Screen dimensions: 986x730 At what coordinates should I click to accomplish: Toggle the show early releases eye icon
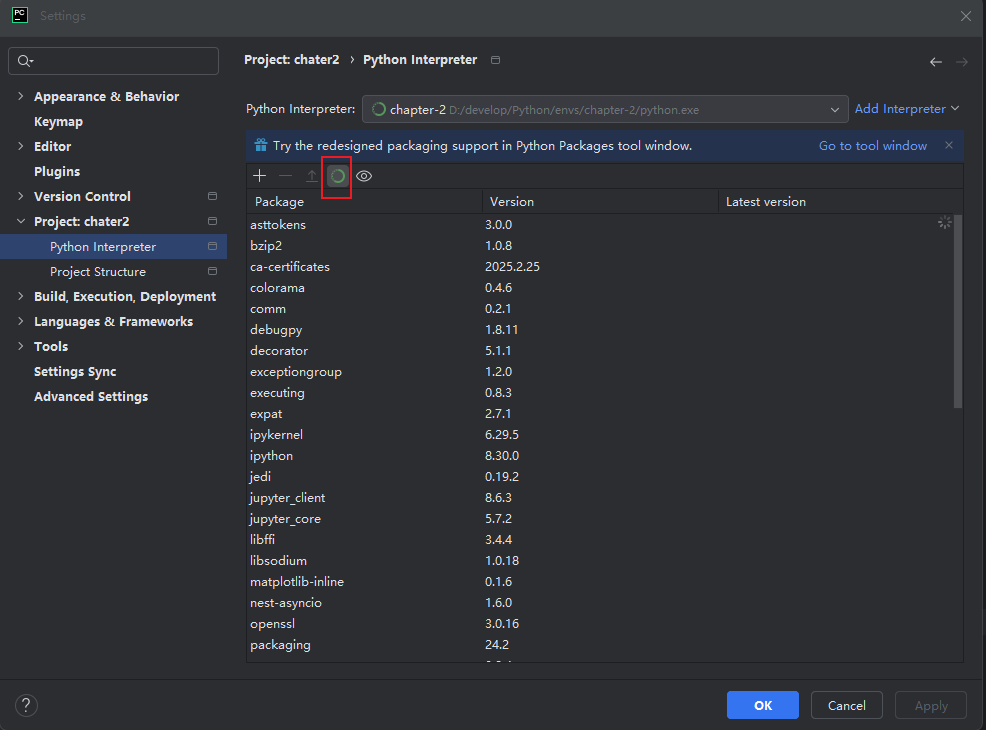364,176
